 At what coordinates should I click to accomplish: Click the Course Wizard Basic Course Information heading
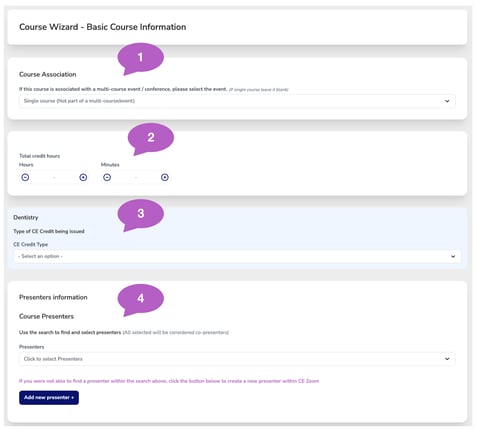click(x=103, y=27)
